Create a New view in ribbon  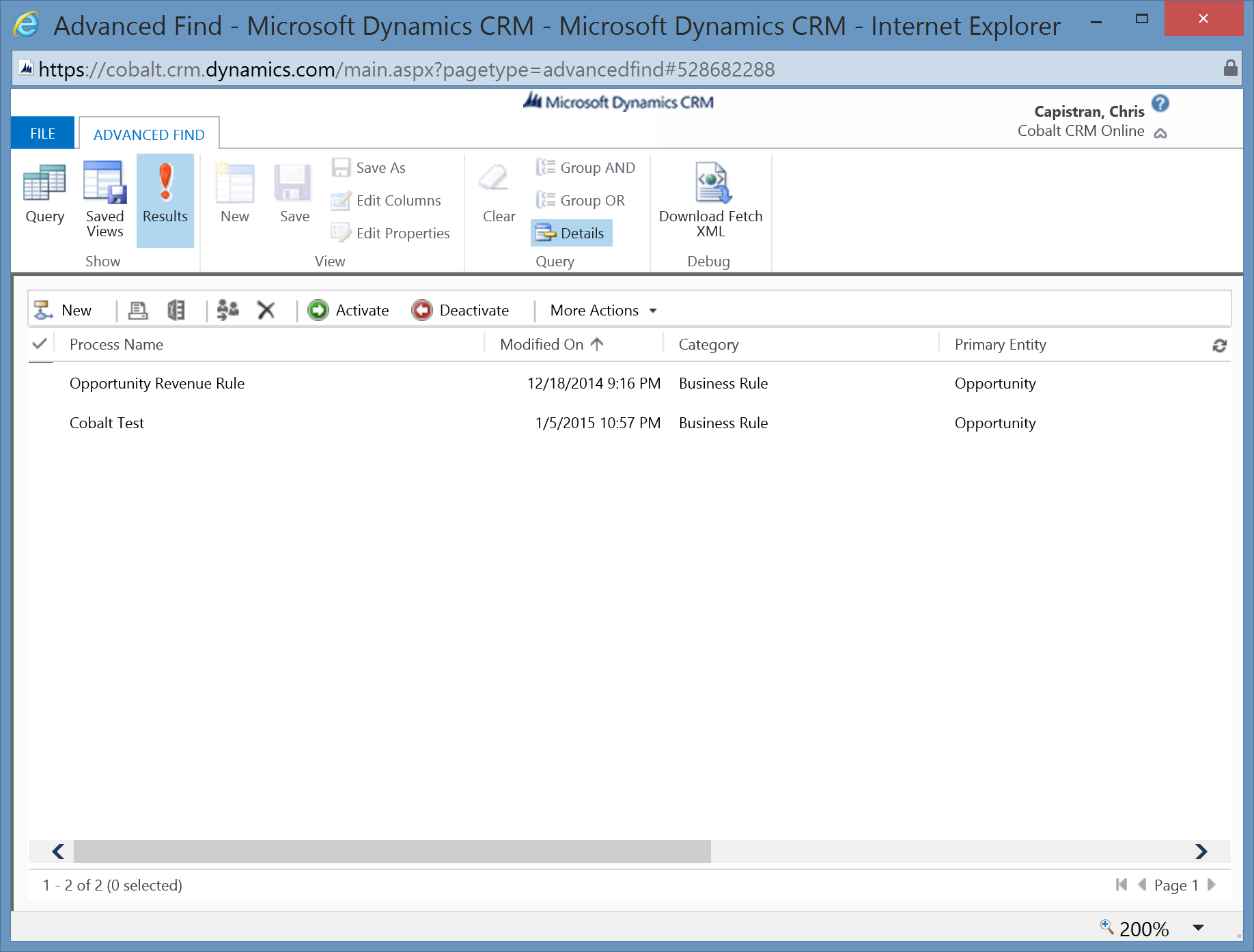tap(234, 195)
